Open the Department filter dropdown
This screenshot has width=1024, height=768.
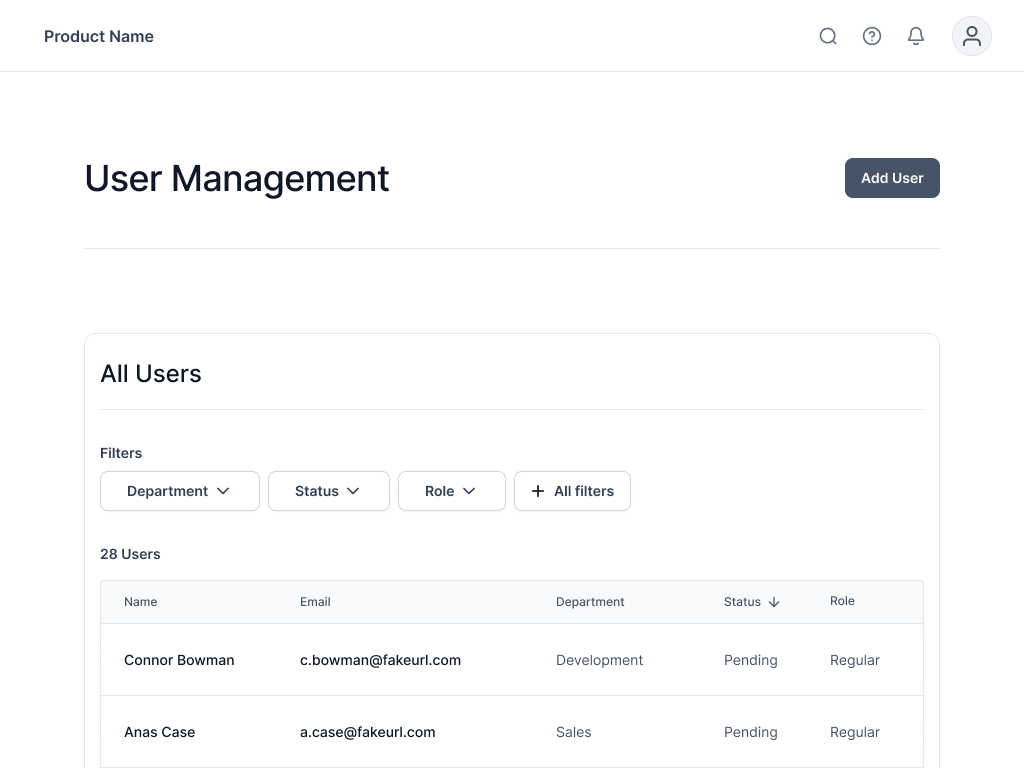click(x=179, y=491)
